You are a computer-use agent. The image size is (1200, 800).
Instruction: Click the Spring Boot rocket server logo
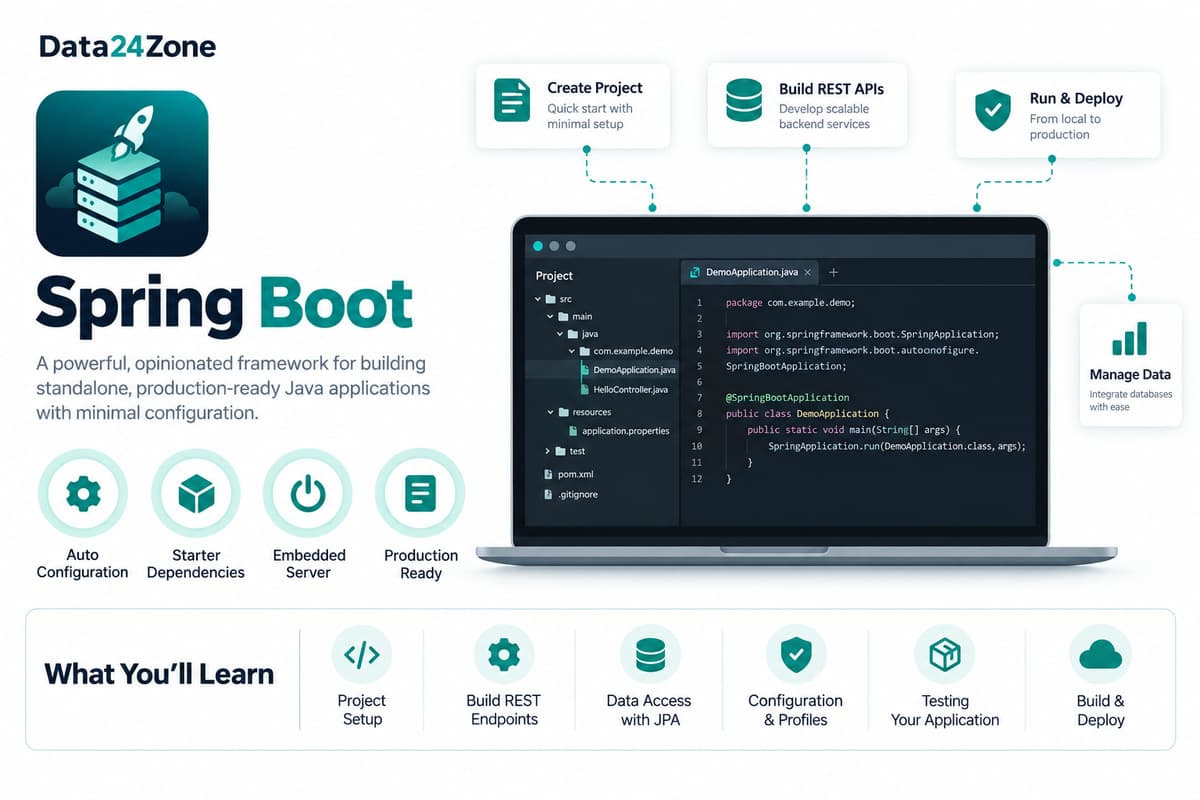122,174
